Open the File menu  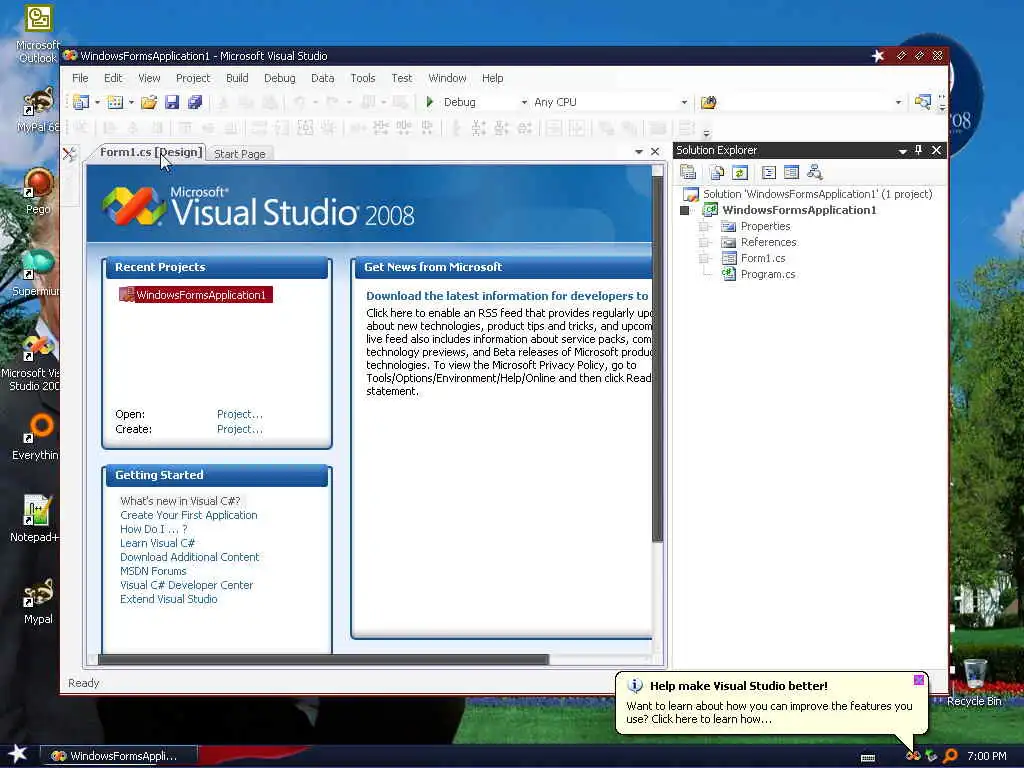pyautogui.click(x=80, y=78)
